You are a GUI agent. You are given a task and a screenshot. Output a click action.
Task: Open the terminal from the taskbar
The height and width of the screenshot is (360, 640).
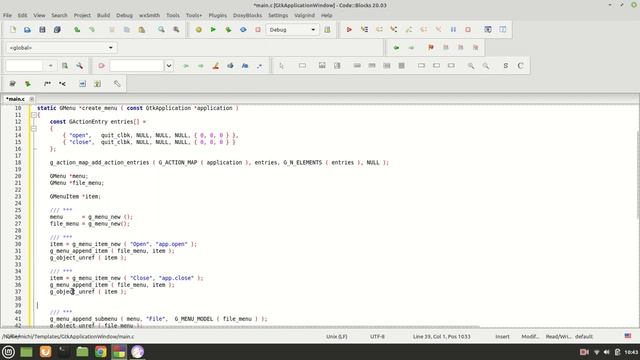coord(64,352)
